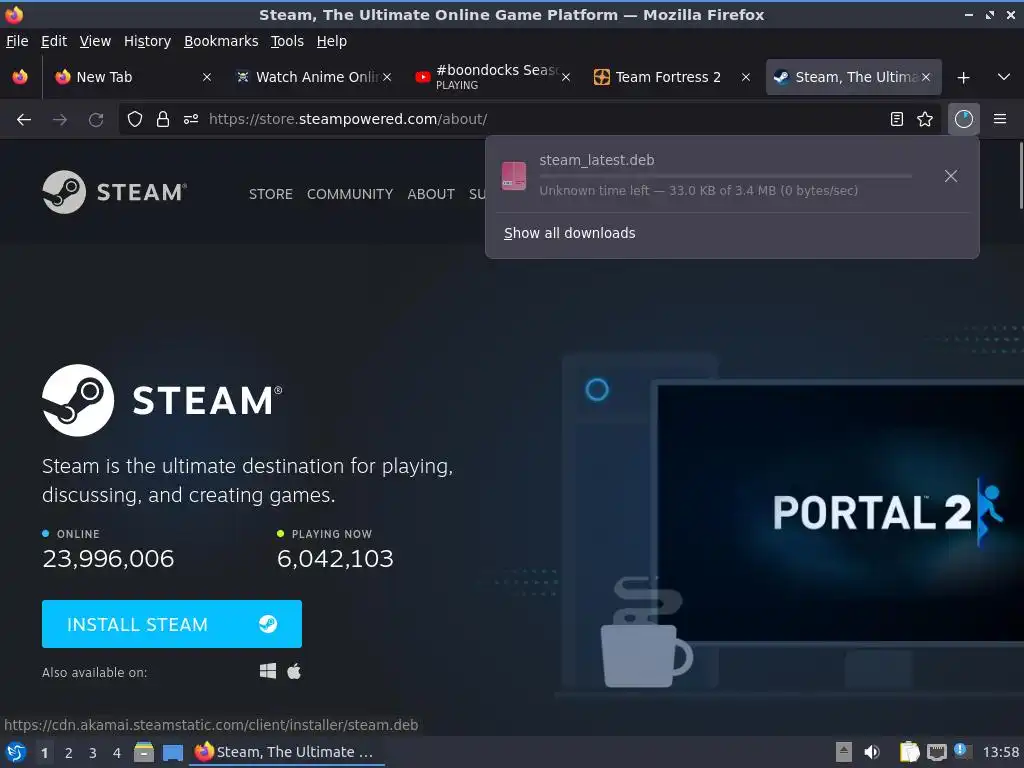Click the INSTALL STEAM button
Screen dimensions: 1024x768
172,624
